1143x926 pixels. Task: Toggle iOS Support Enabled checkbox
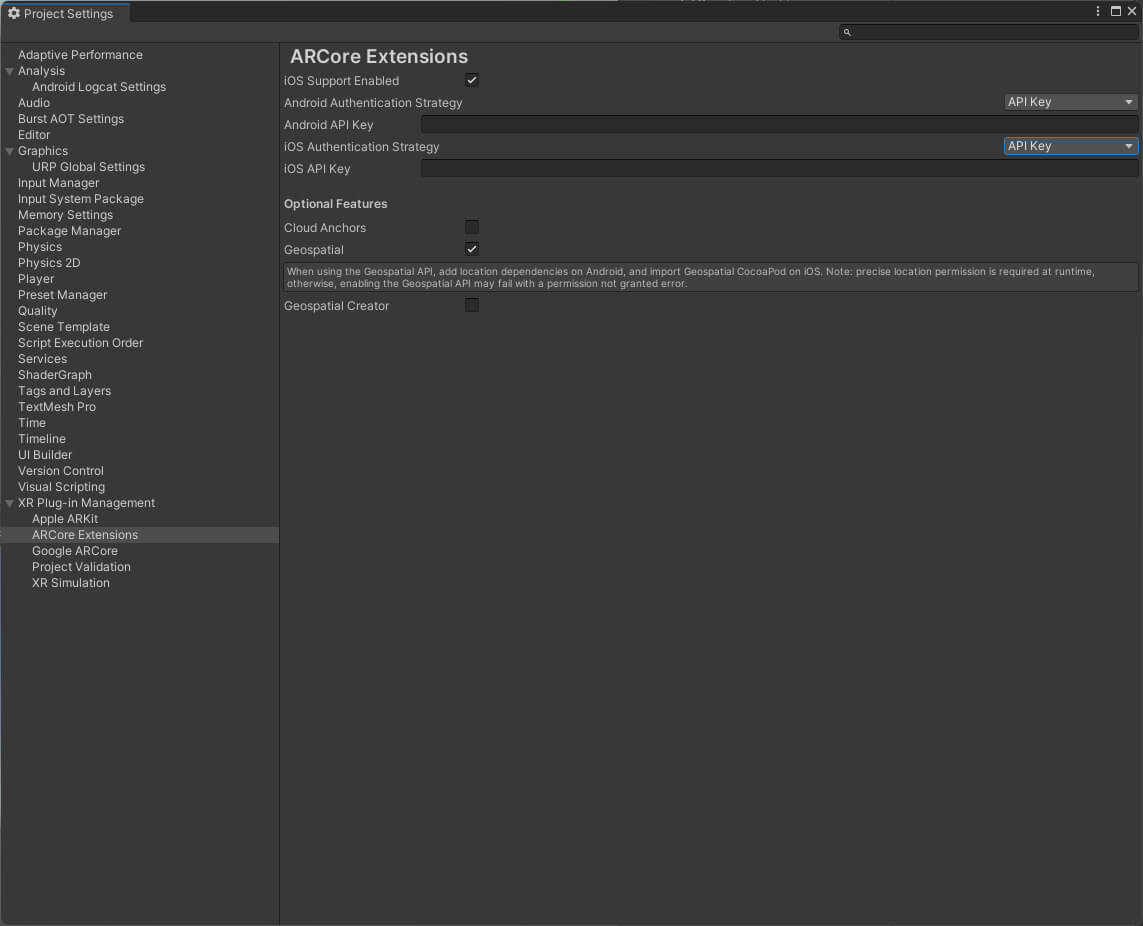point(472,80)
